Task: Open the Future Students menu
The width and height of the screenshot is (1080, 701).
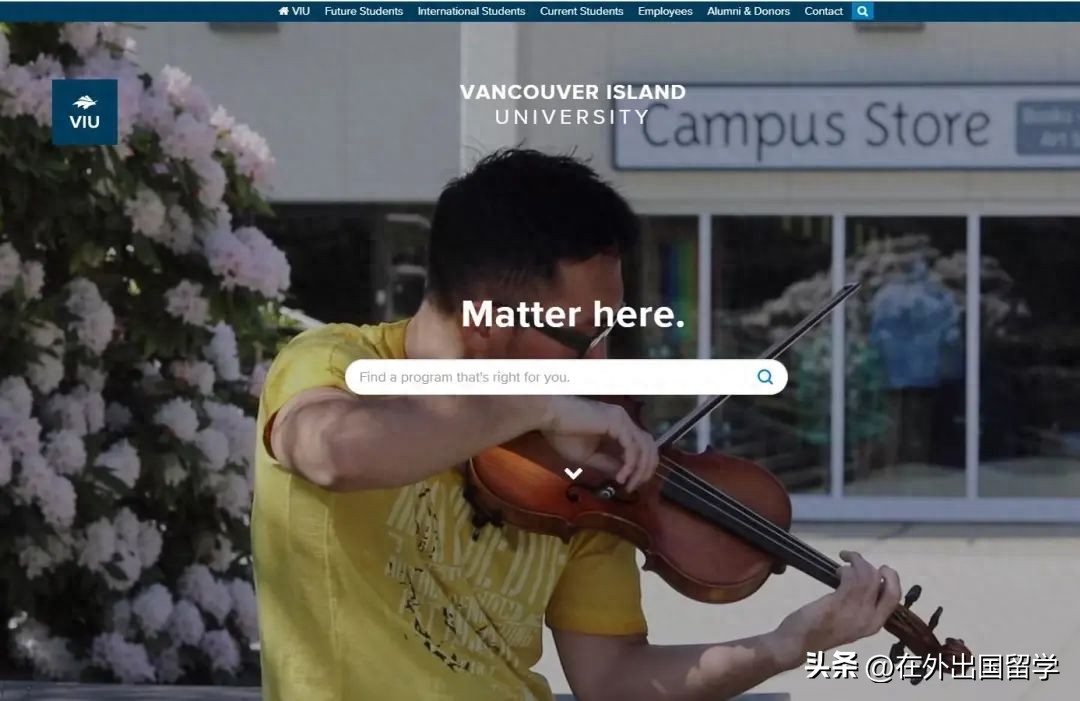Action: (363, 11)
